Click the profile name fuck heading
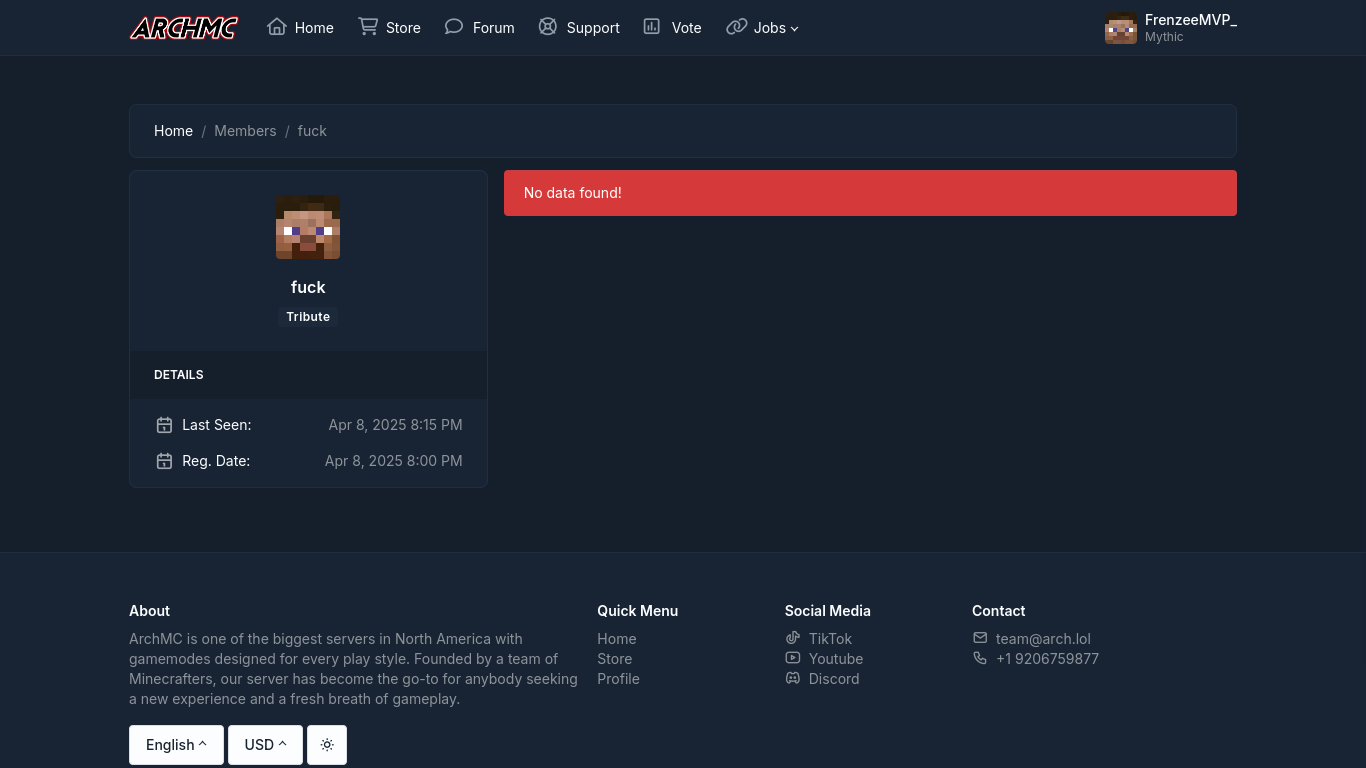The image size is (1366, 768). coord(308,287)
